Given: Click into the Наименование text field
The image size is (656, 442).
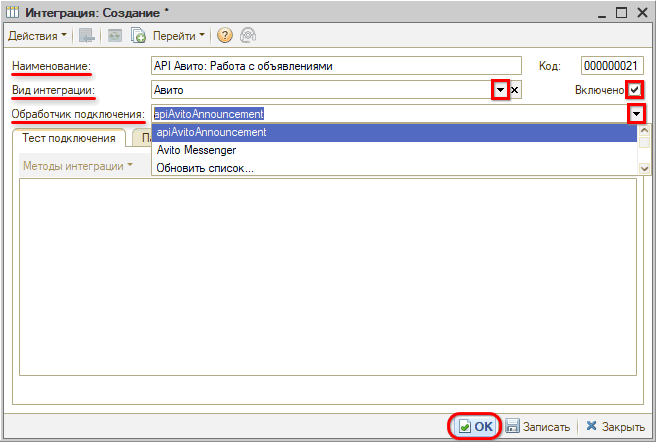Looking at the screenshot, I should click(337, 66).
